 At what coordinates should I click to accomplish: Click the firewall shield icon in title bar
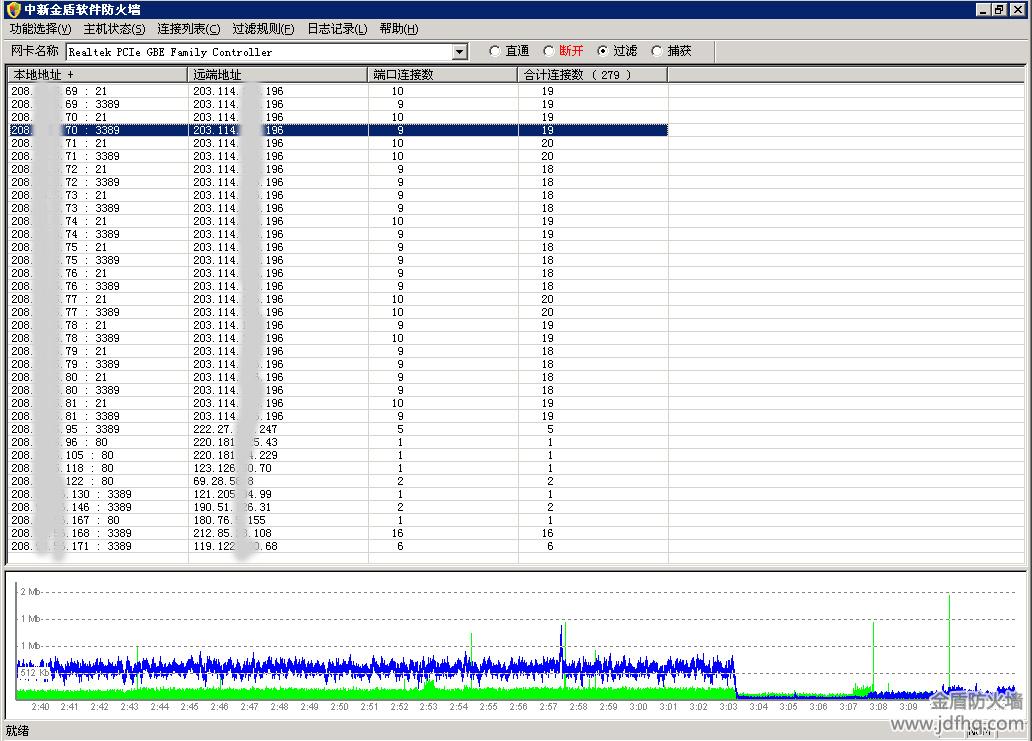[x=13, y=9]
